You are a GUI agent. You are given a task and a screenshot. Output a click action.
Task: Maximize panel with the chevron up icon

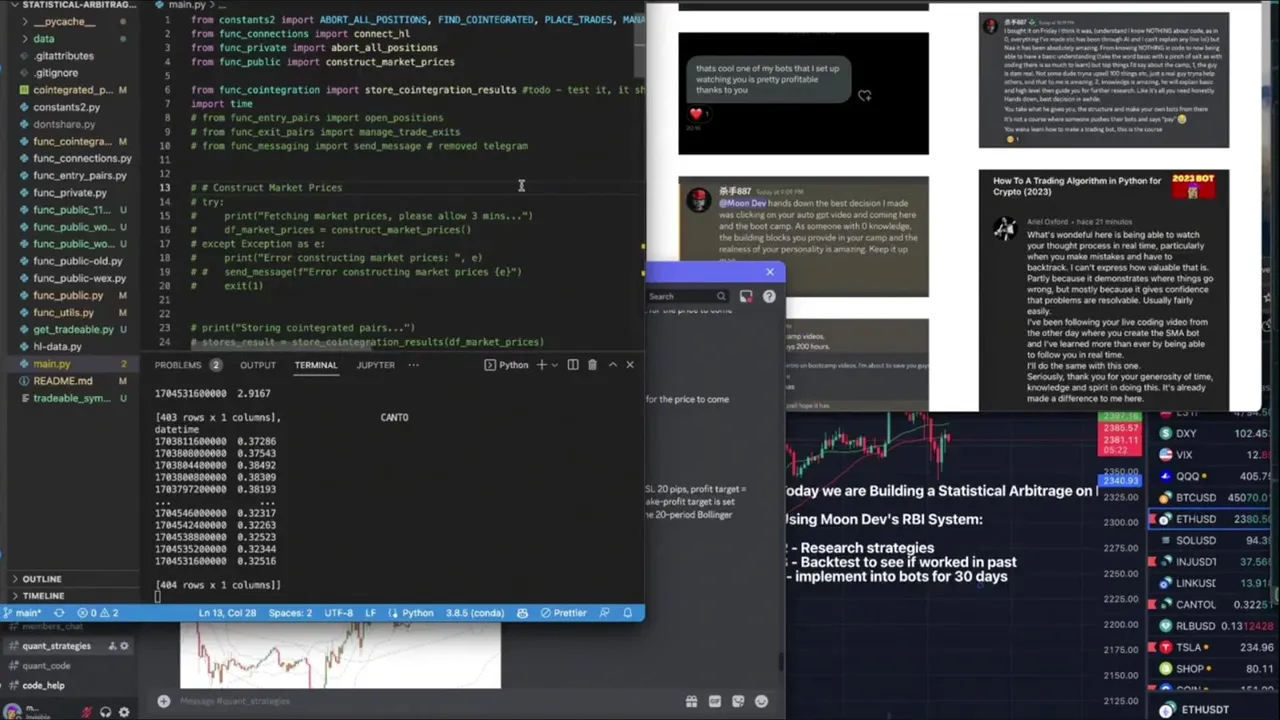tap(613, 365)
